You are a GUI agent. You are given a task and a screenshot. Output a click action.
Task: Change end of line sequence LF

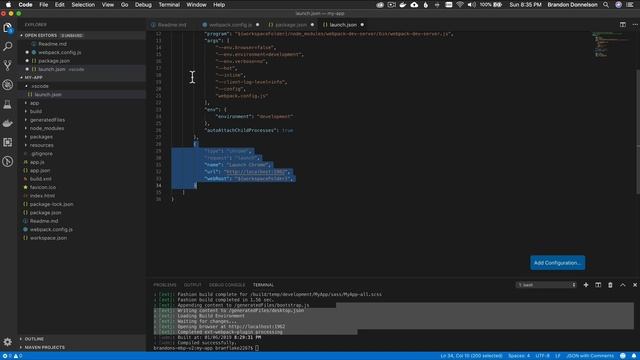pos(558,356)
